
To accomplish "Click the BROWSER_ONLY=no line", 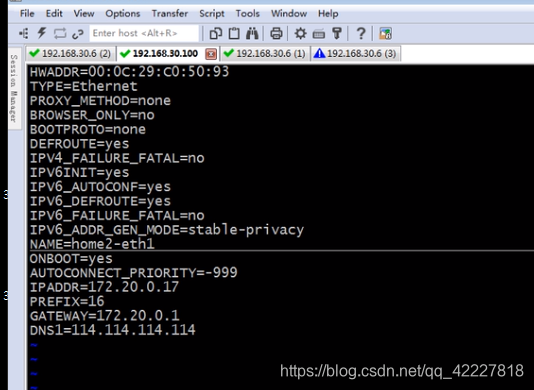I will coord(92,115).
